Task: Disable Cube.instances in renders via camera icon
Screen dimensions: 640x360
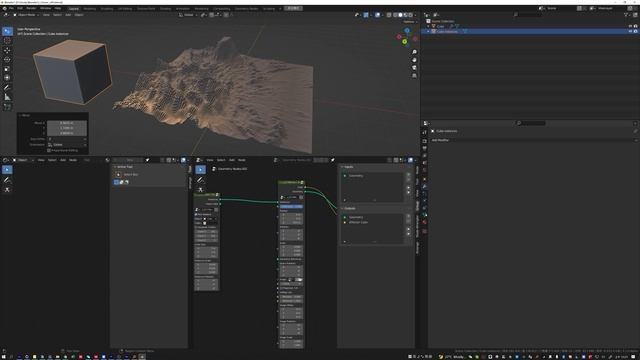Action: pyautogui.click(x=635, y=31)
